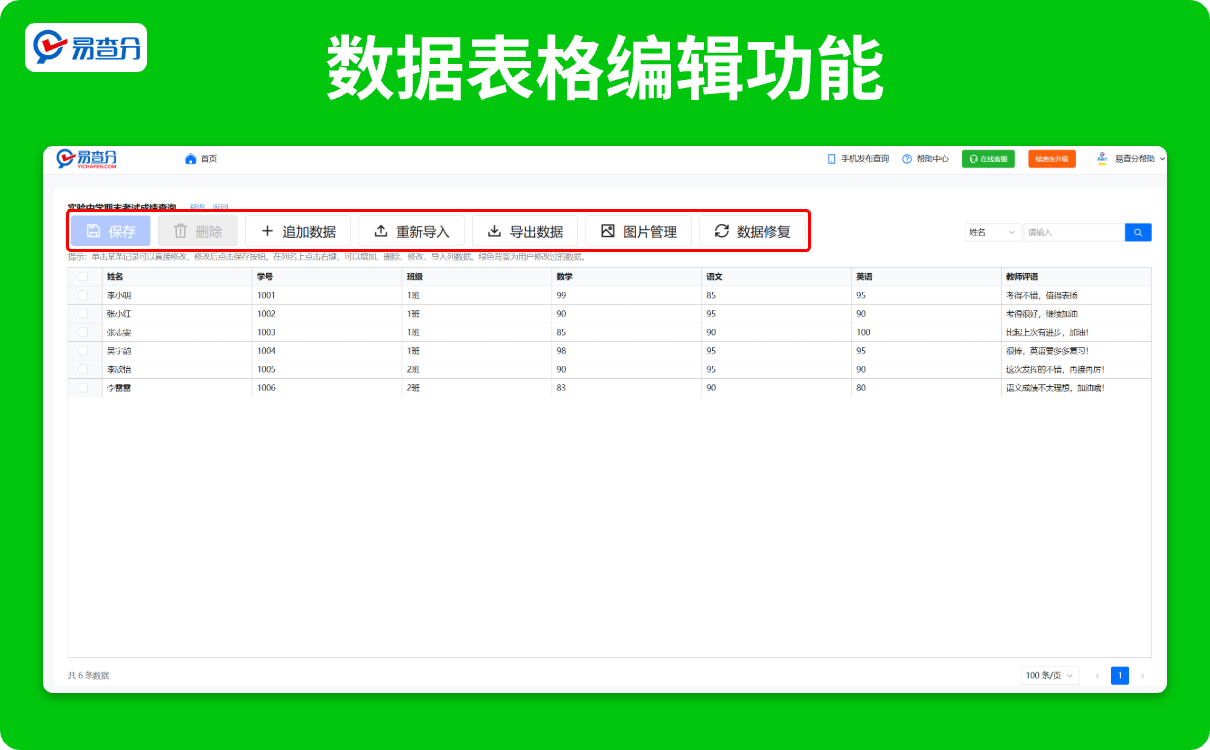Click the green 在线客服 button
1210x750 pixels.
tap(988, 158)
